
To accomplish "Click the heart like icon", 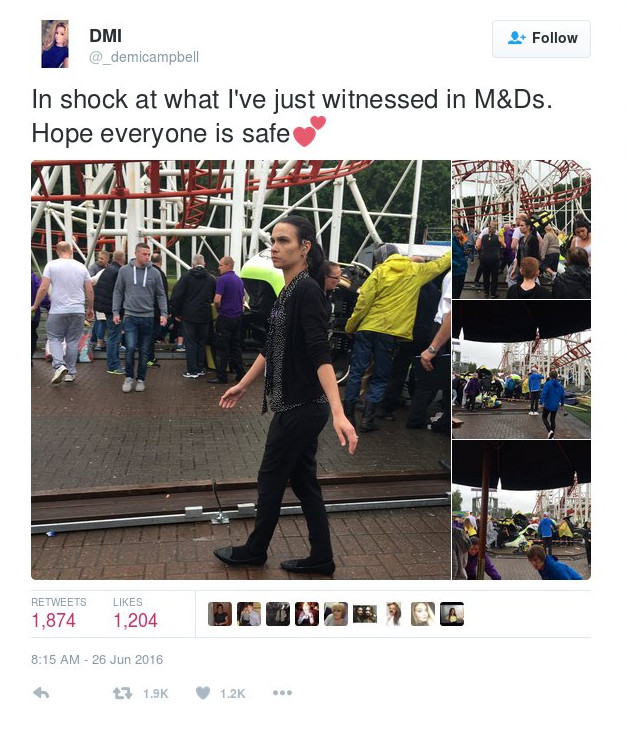I will (202, 693).
